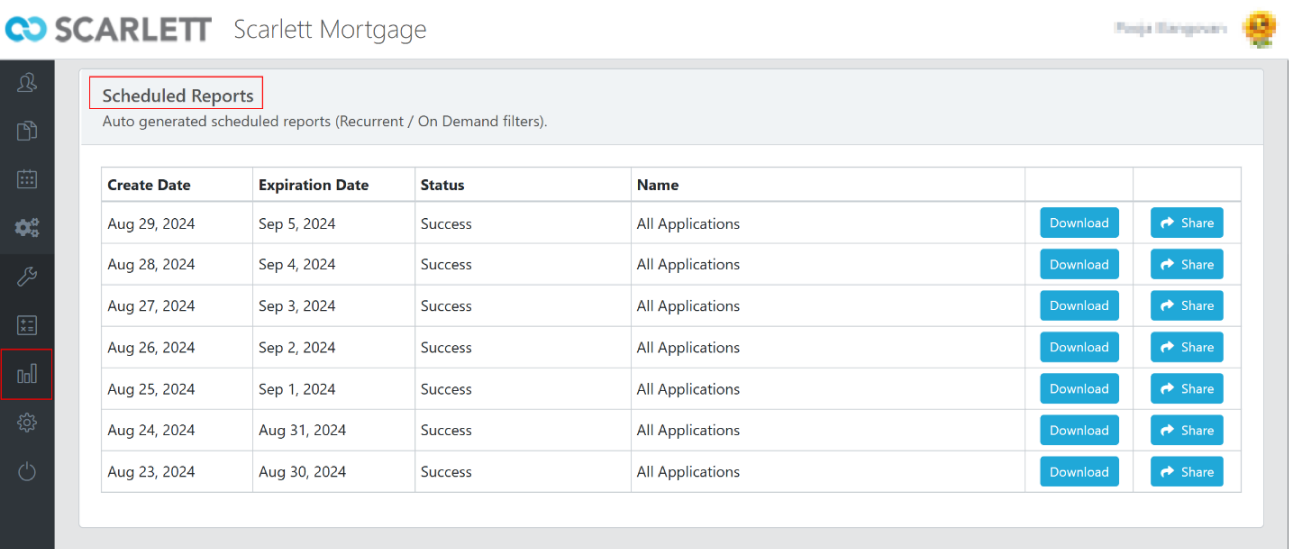Open the user profile avatar

[x=1259, y=30]
